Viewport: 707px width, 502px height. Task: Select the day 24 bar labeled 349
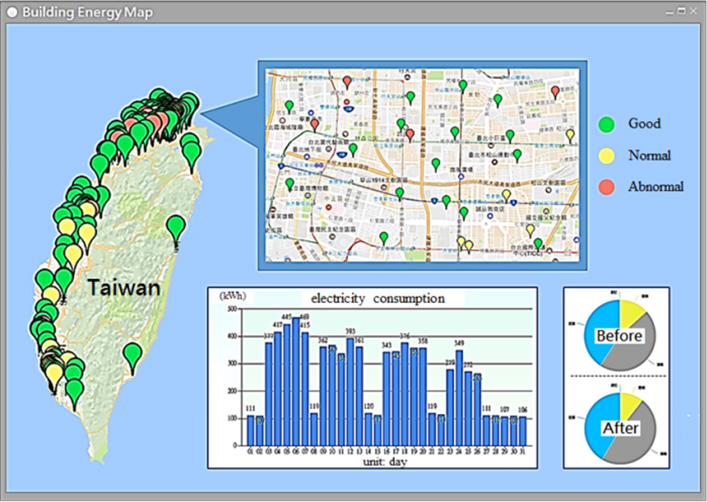tap(459, 398)
